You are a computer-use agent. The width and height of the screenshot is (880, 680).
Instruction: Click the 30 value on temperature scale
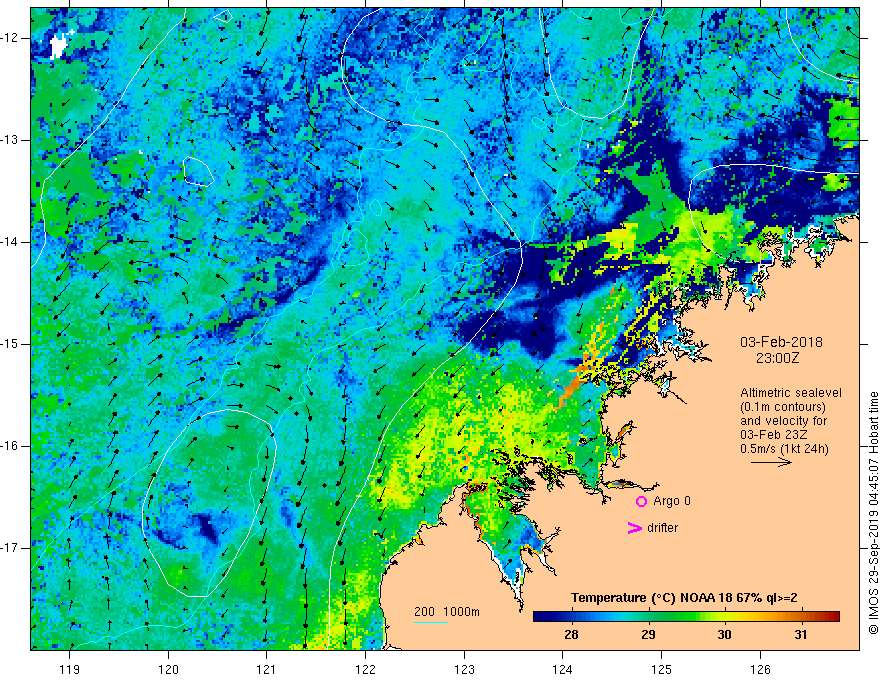click(x=725, y=635)
